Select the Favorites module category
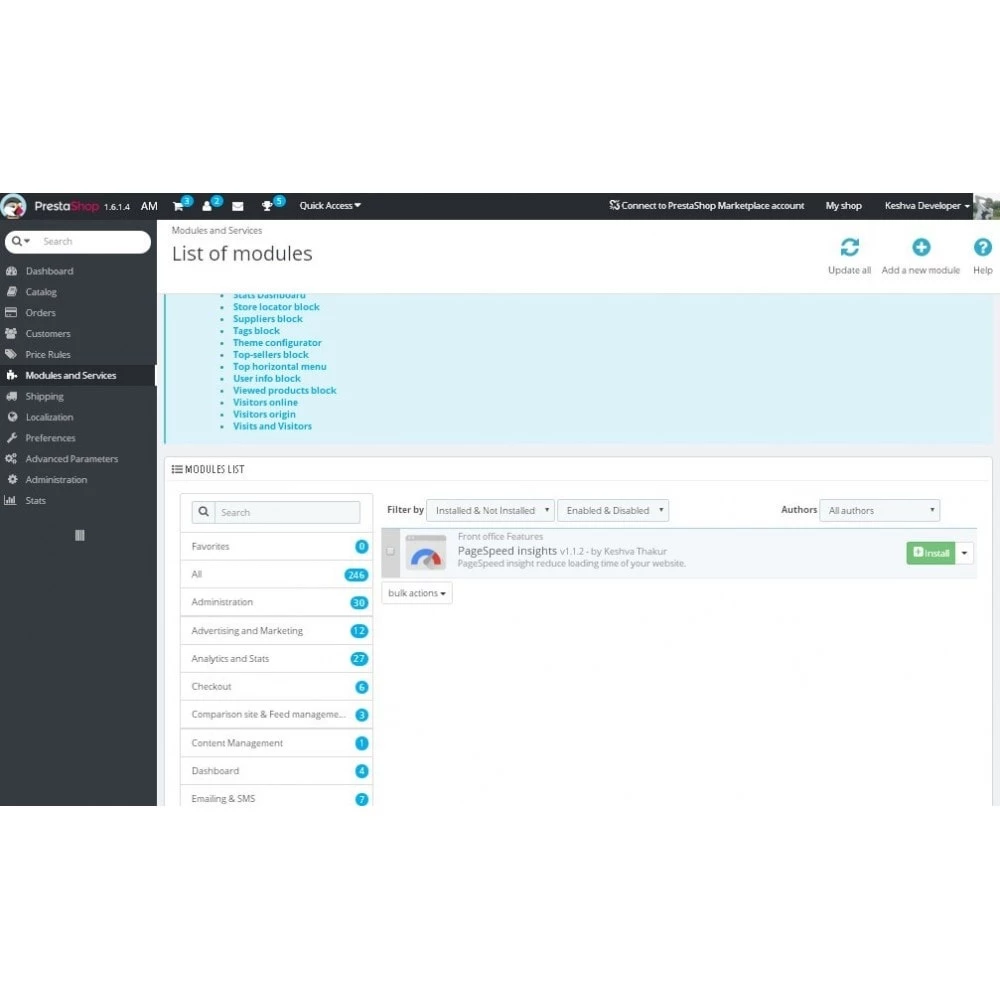This screenshot has width=1000, height=1000. point(276,547)
